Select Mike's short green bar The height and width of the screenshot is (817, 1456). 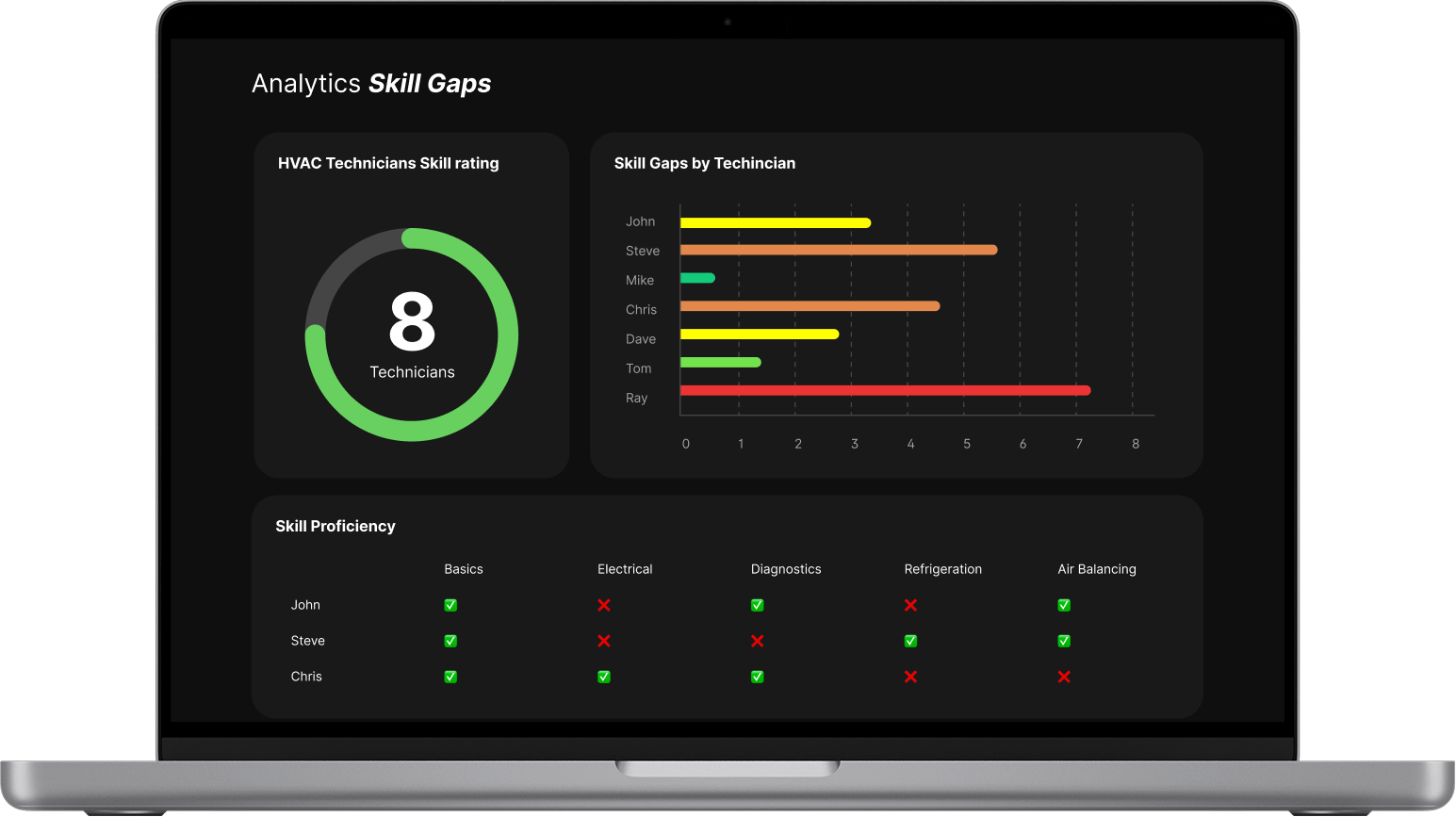[x=697, y=278]
